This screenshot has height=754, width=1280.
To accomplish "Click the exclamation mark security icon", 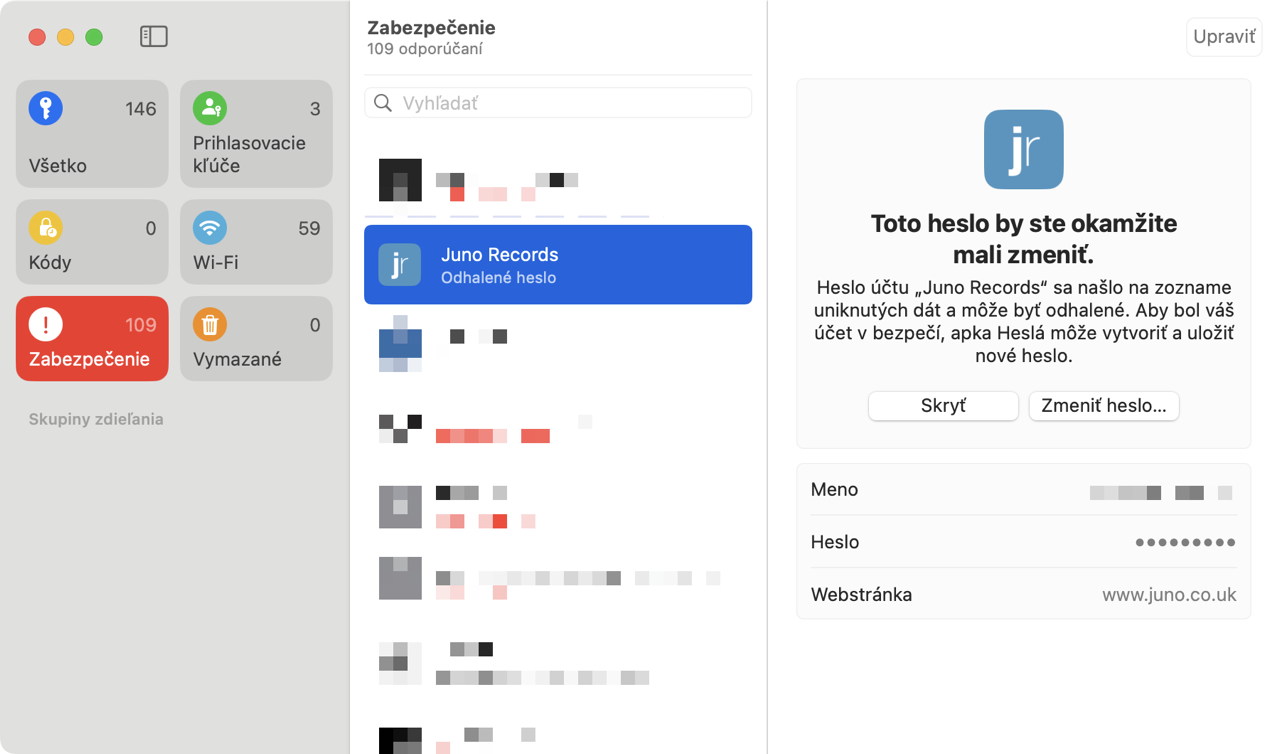I will pyautogui.click(x=46, y=324).
